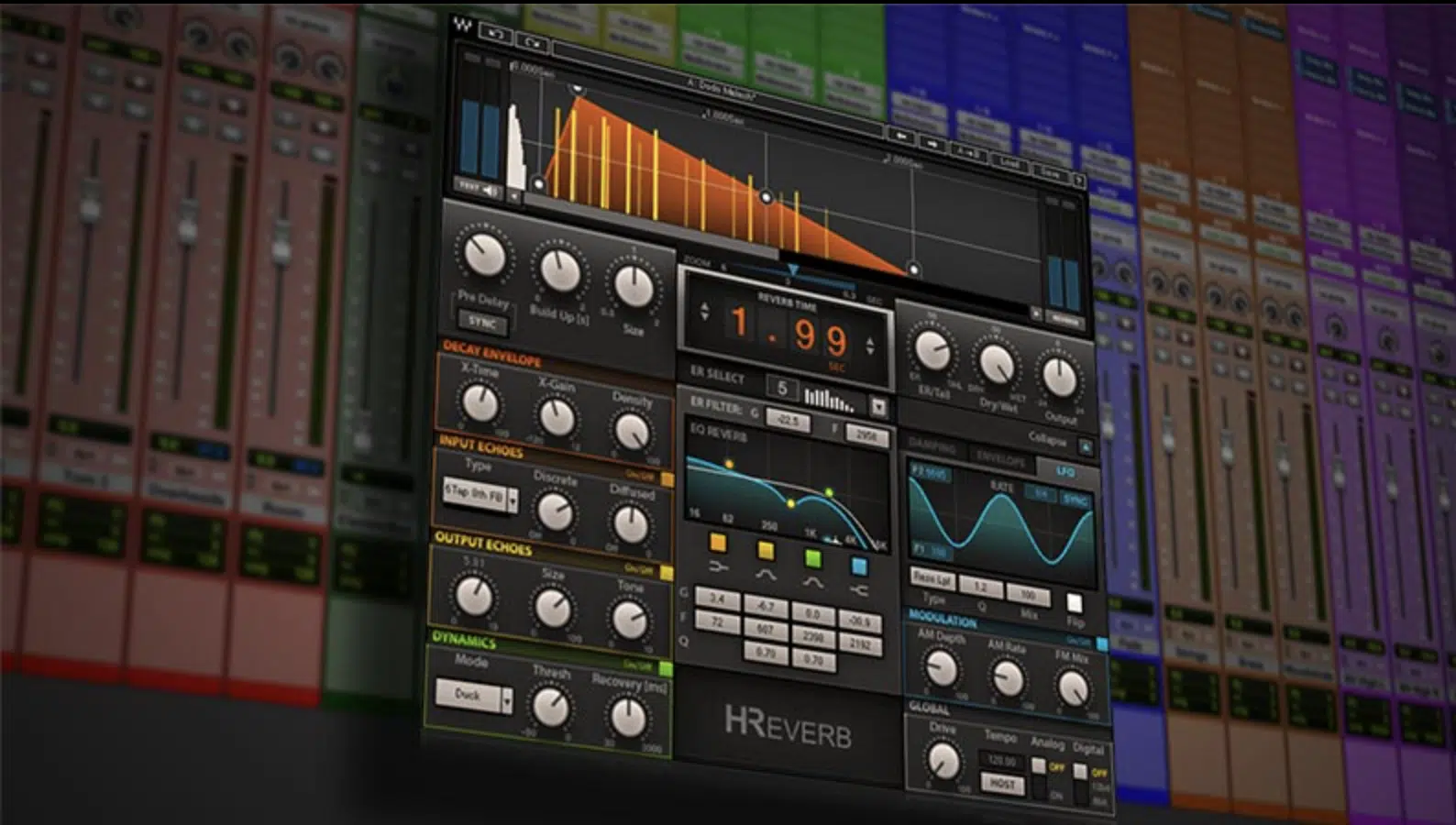Click the Output Echoes Tone knob
The image size is (1456, 825).
pyautogui.click(x=630, y=621)
